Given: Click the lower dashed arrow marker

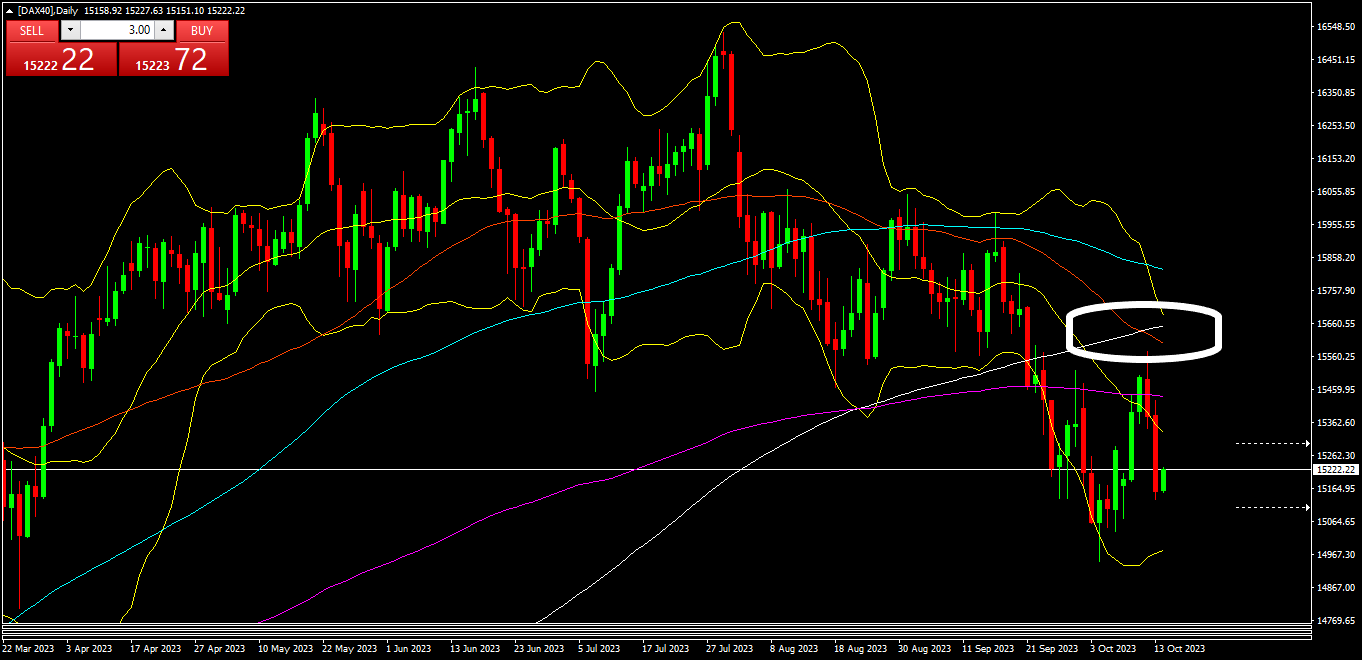Looking at the screenshot, I should click(1272, 507).
